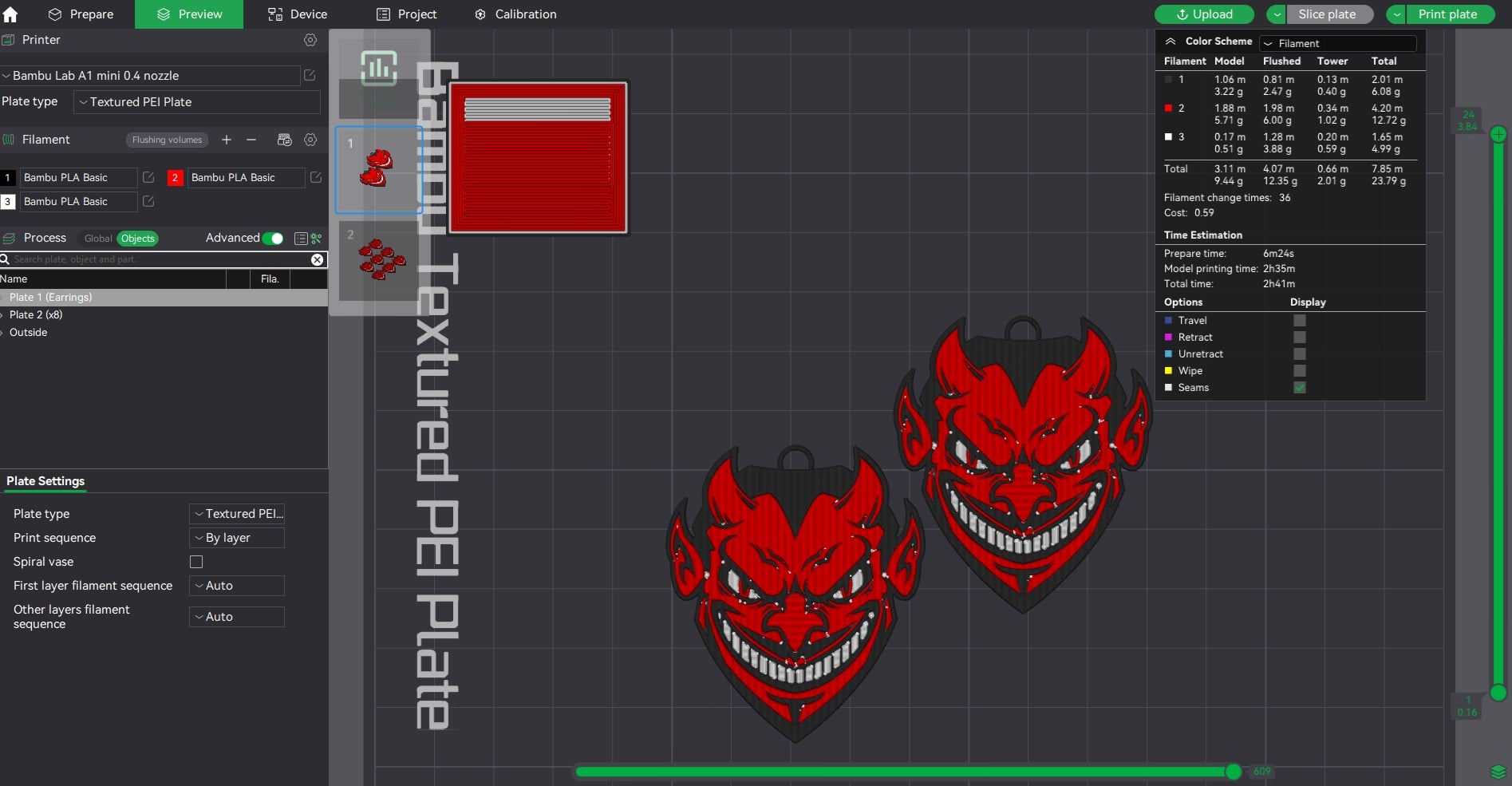
Task: Open printer settings gear icon
Action: pos(310,40)
